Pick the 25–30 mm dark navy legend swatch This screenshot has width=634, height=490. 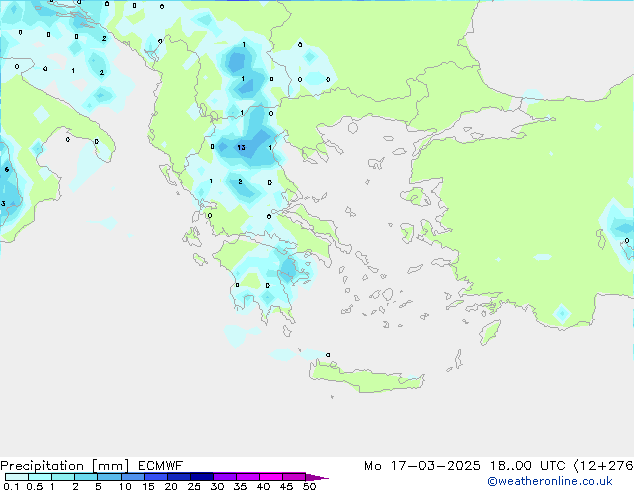coord(202,477)
